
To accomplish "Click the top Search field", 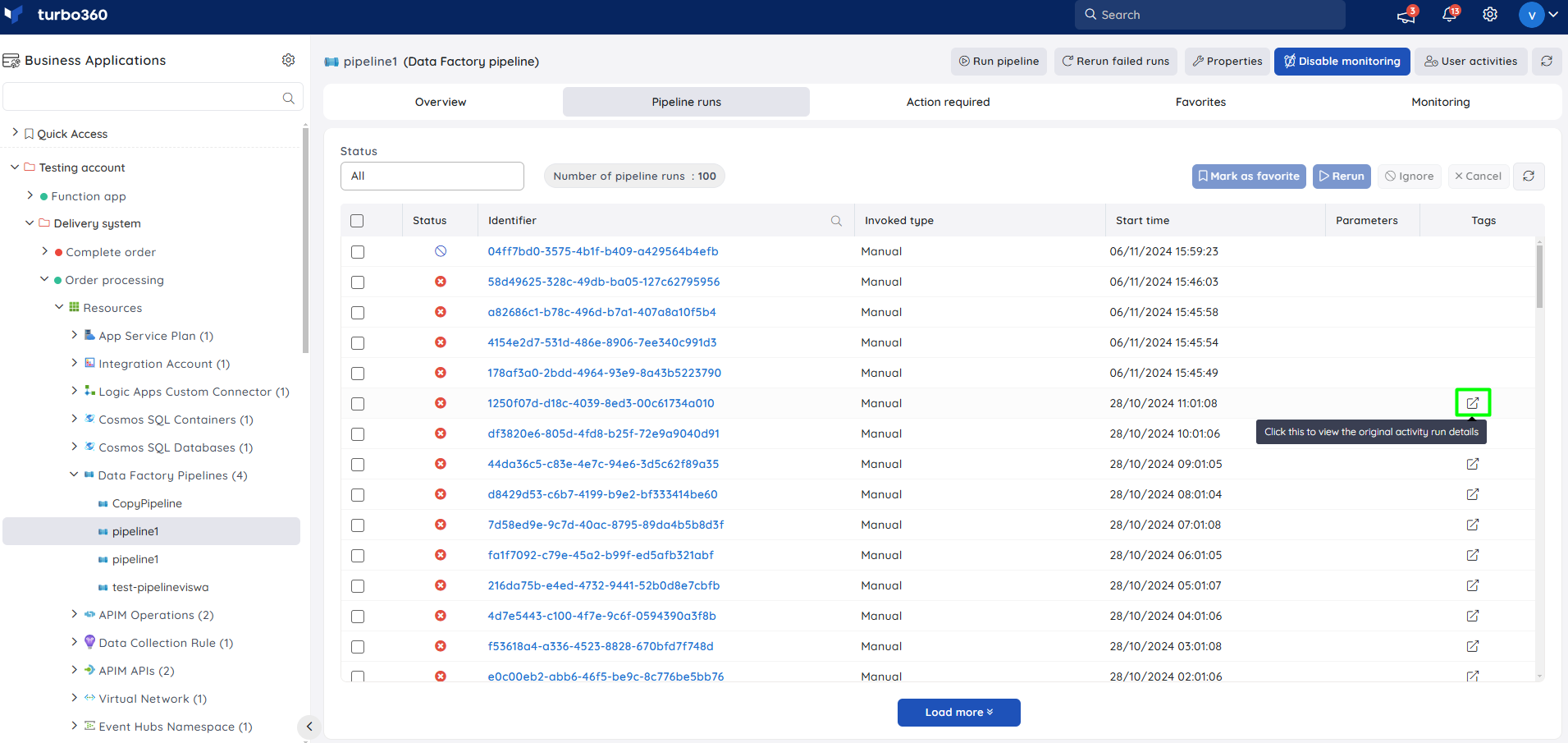I will 1210,15.
